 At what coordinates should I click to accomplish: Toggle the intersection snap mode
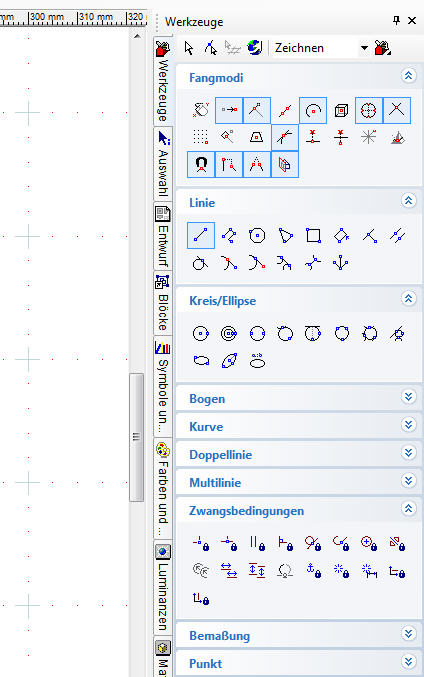(396, 110)
